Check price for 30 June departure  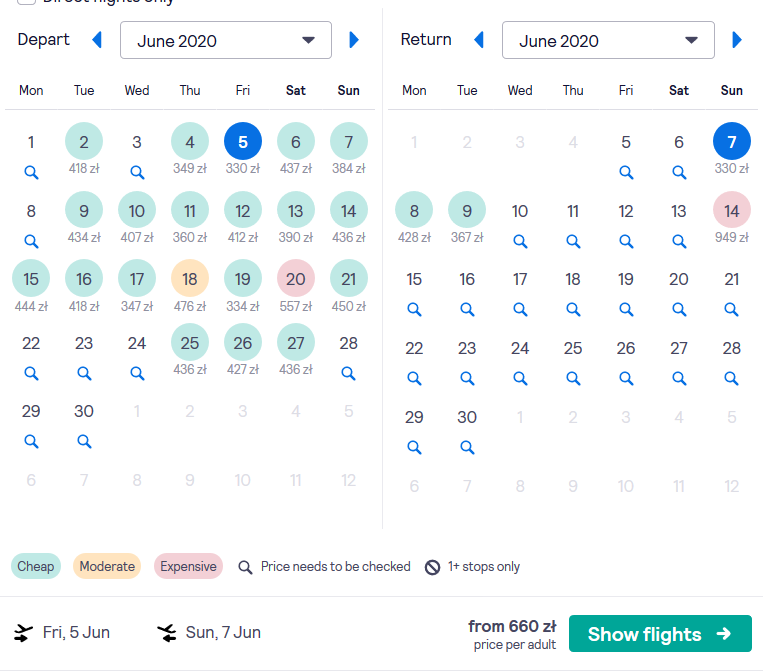point(84,441)
